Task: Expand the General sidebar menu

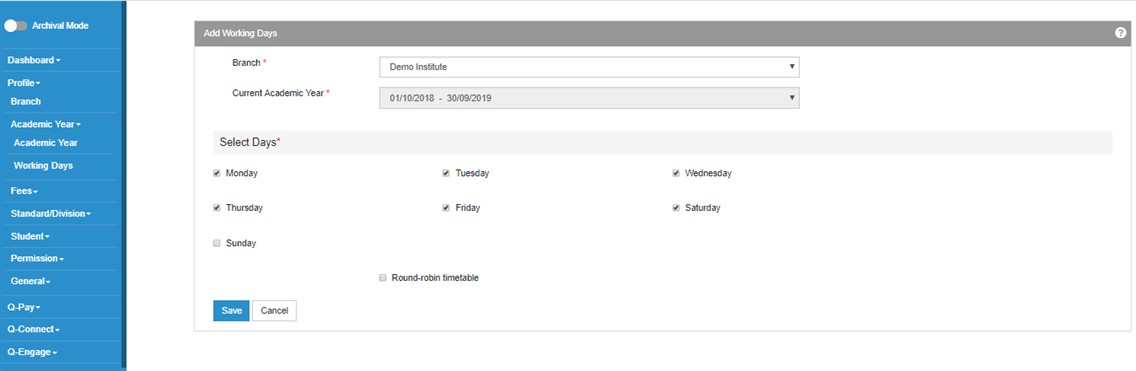Action: pyautogui.click(x=30, y=280)
